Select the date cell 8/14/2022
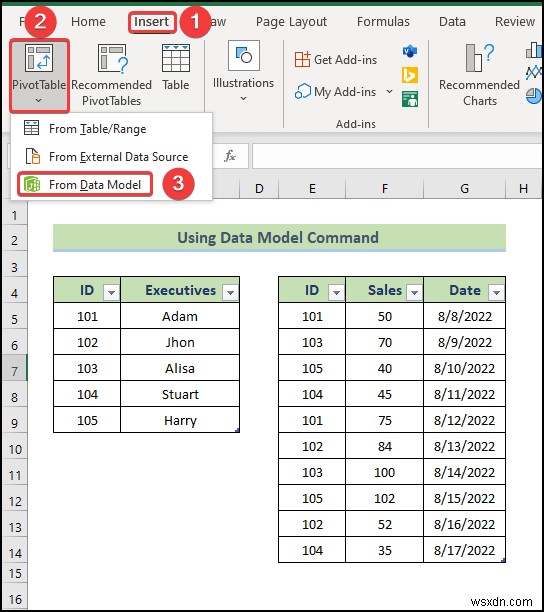Viewport: 544px width, 612px height. pyautogui.click(x=464, y=472)
